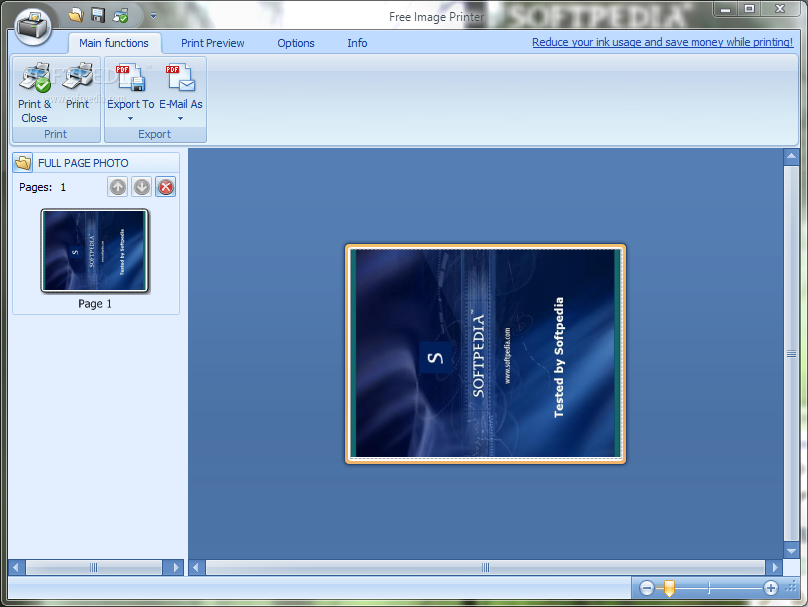
Task: Close the Free Image Printer window
Action: [x=780, y=9]
